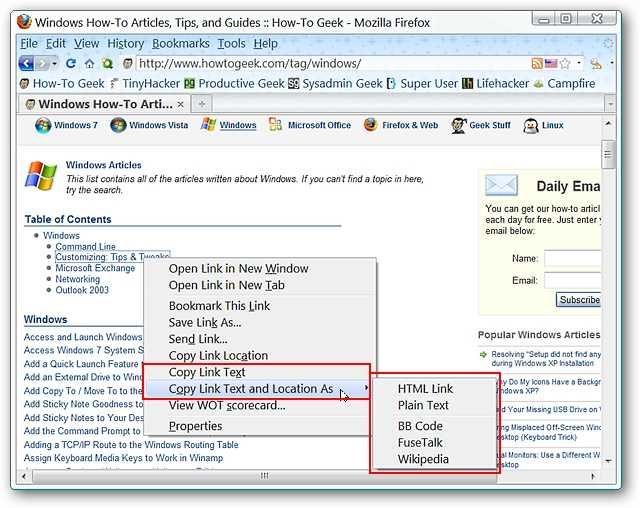Screen dimensions: 640x508
Task: Open the Sysadmin Geek bookmark
Action: (335, 83)
